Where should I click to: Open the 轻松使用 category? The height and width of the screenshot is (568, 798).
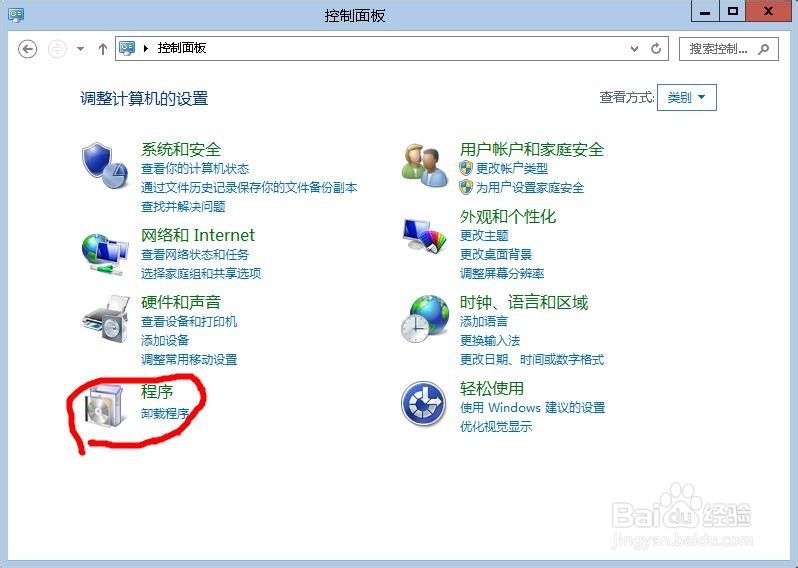[492, 388]
